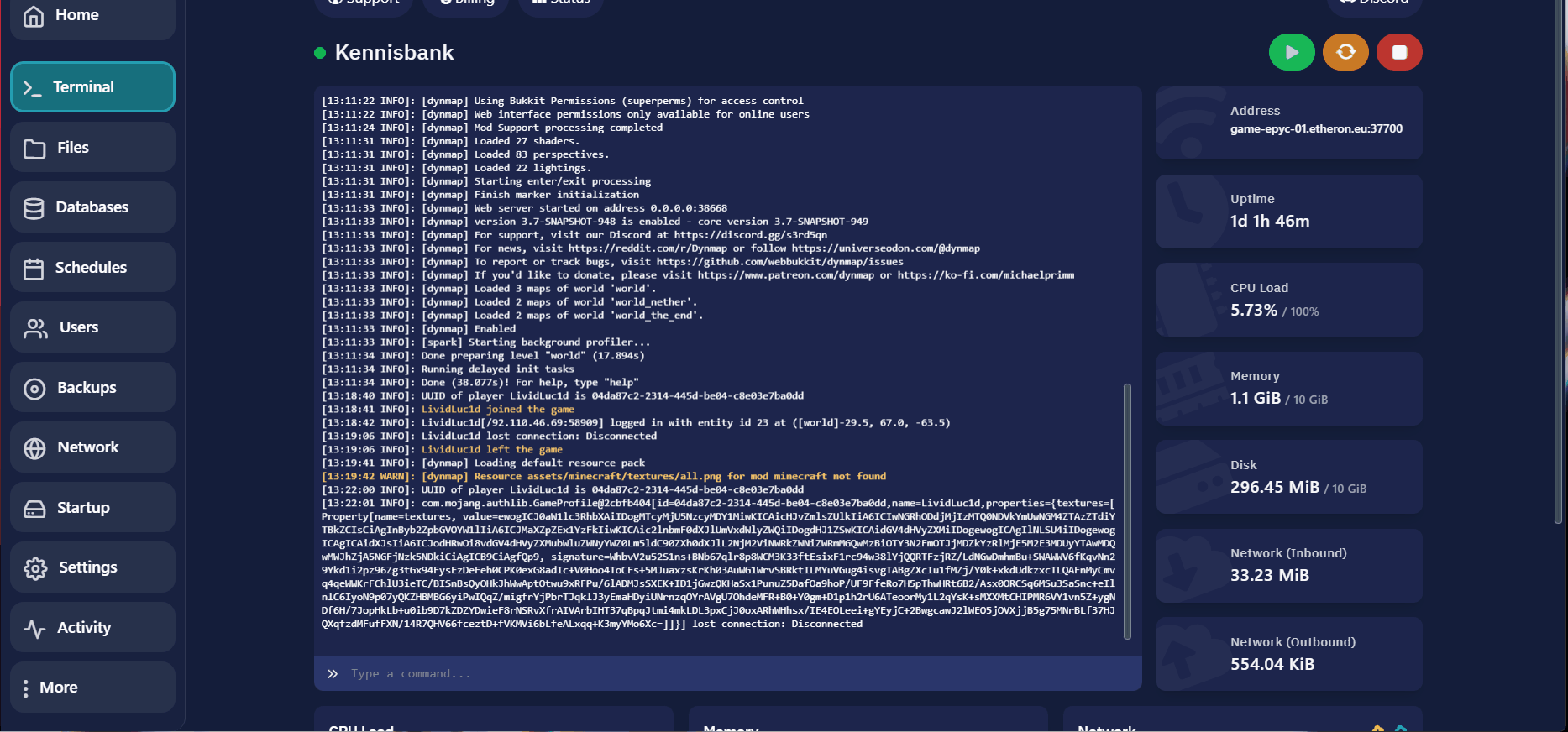Image resolution: width=1568 pixels, height=732 pixels.
Task: Click the Databases cylinder icon
Action: [x=34, y=208]
